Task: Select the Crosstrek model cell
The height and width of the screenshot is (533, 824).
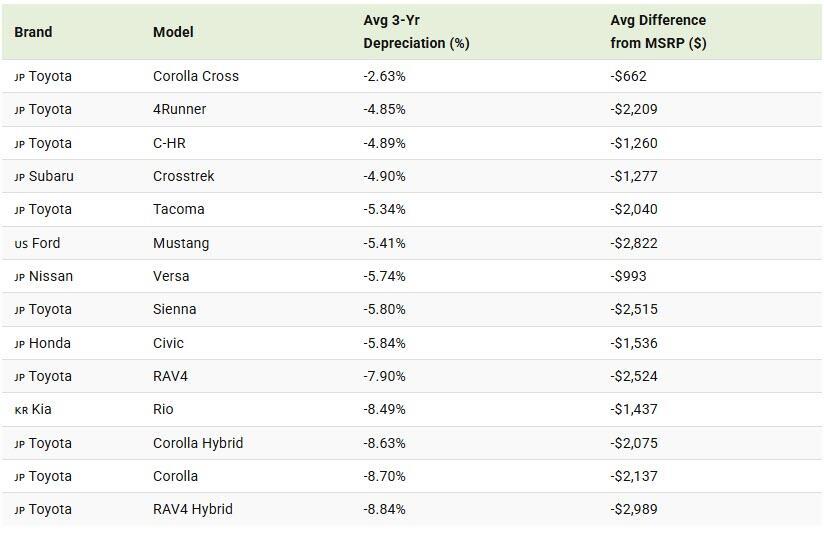Action: tap(184, 176)
